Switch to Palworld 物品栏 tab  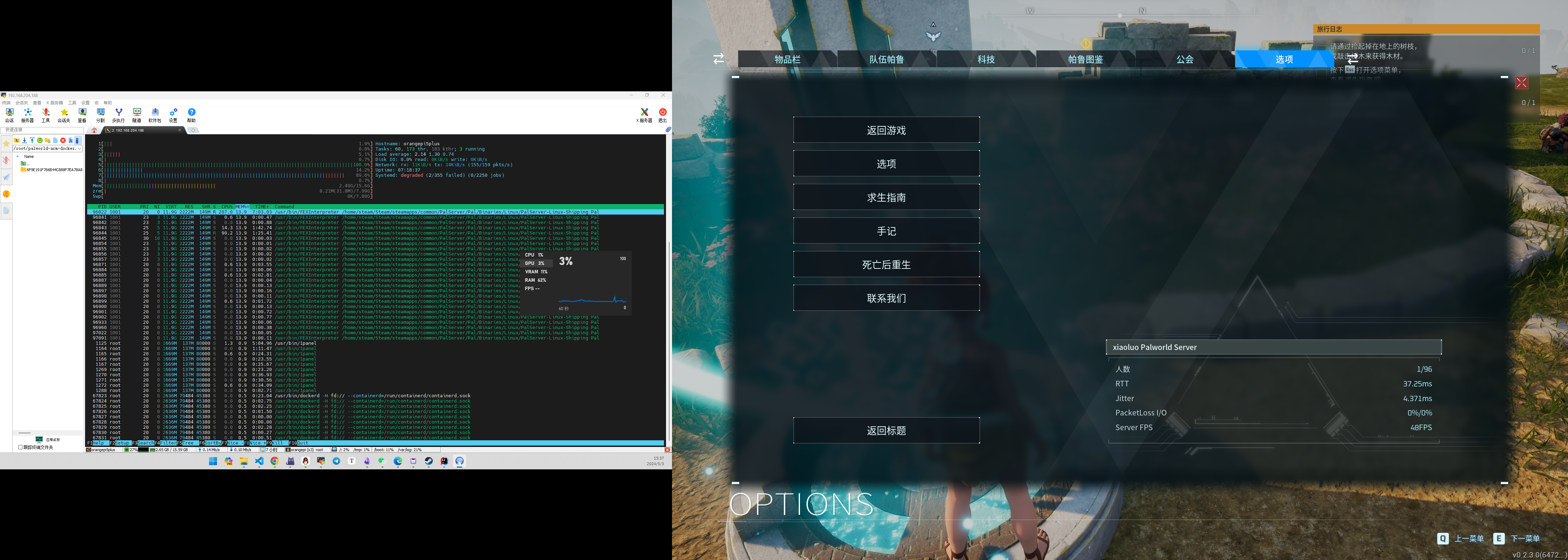pyautogui.click(x=787, y=59)
